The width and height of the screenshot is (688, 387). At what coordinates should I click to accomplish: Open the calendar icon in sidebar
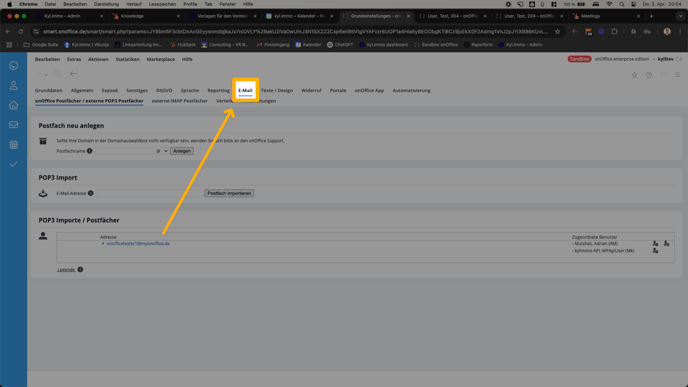click(x=14, y=144)
